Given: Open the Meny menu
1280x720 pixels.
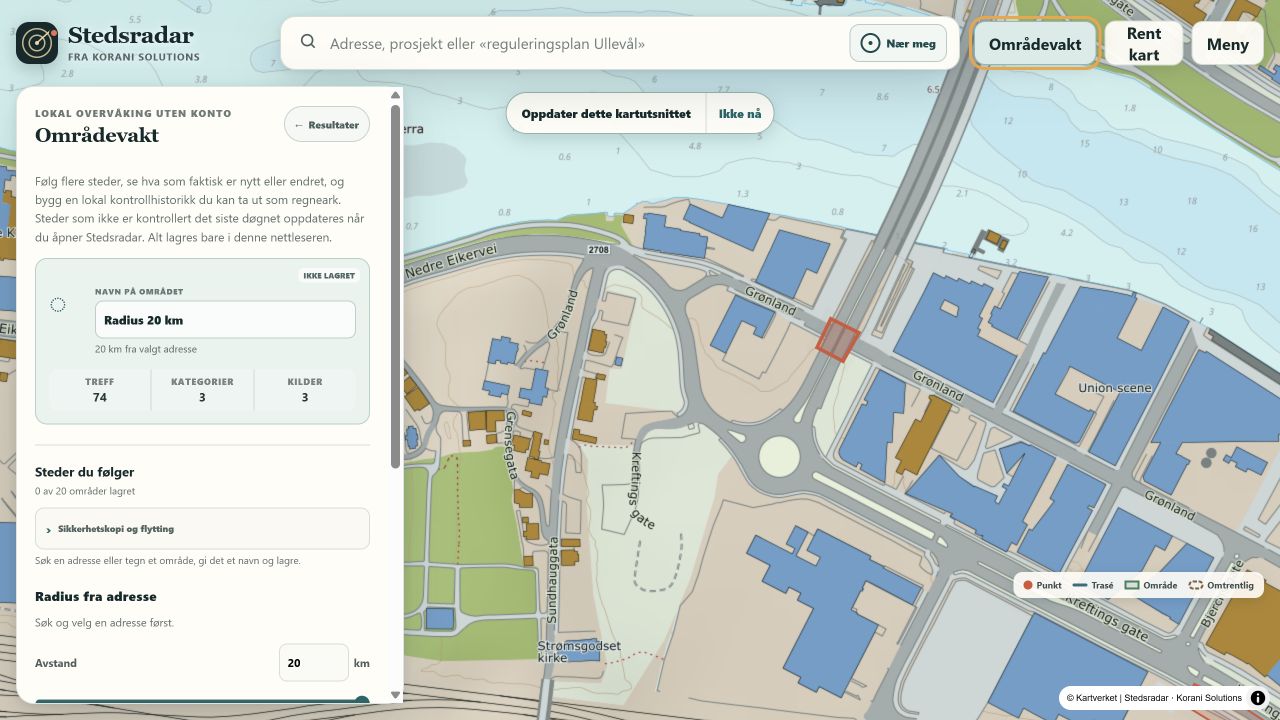Looking at the screenshot, I should tap(1227, 44).
